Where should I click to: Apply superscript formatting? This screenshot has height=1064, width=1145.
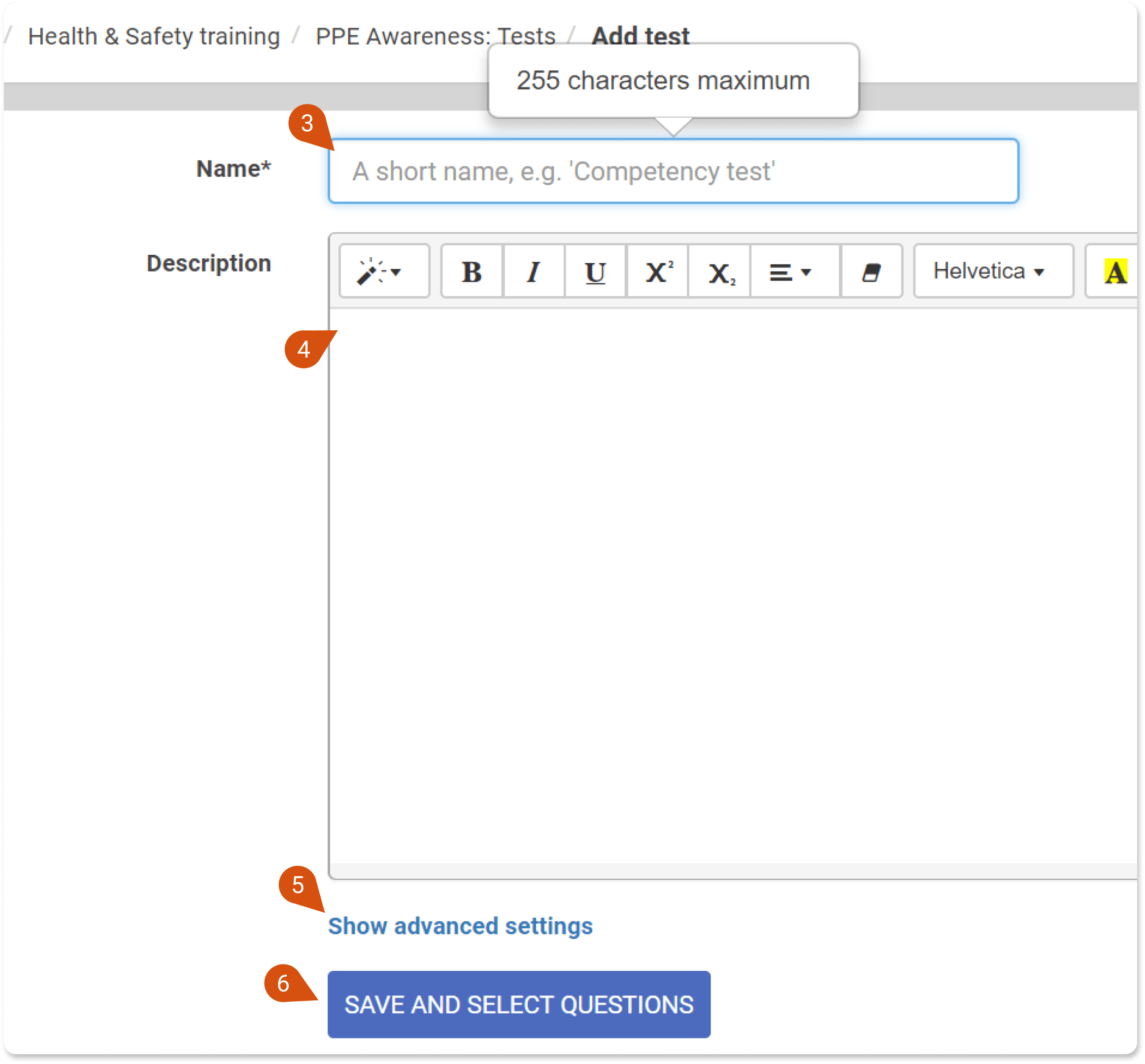pos(657,272)
